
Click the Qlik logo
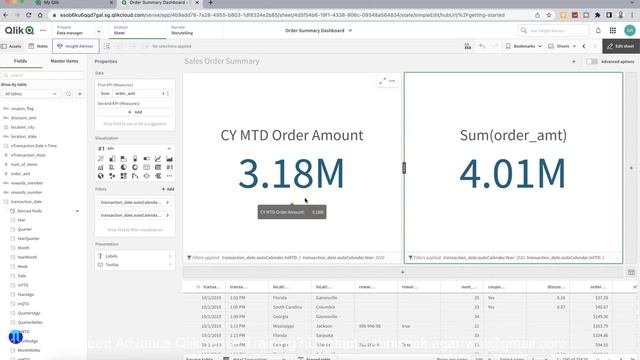click(x=19, y=30)
